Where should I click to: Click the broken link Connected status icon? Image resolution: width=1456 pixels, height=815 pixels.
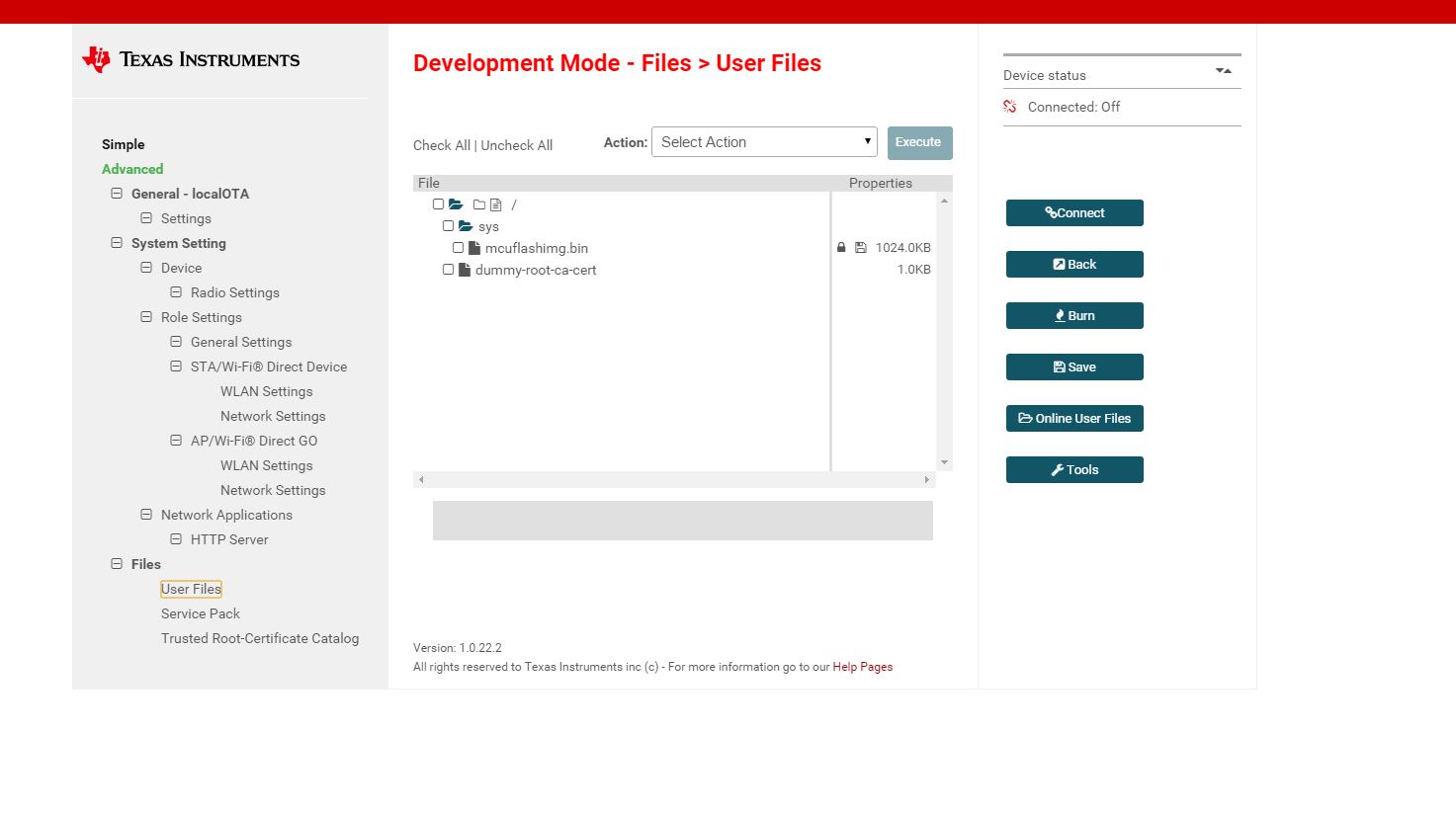(x=1010, y=107)
